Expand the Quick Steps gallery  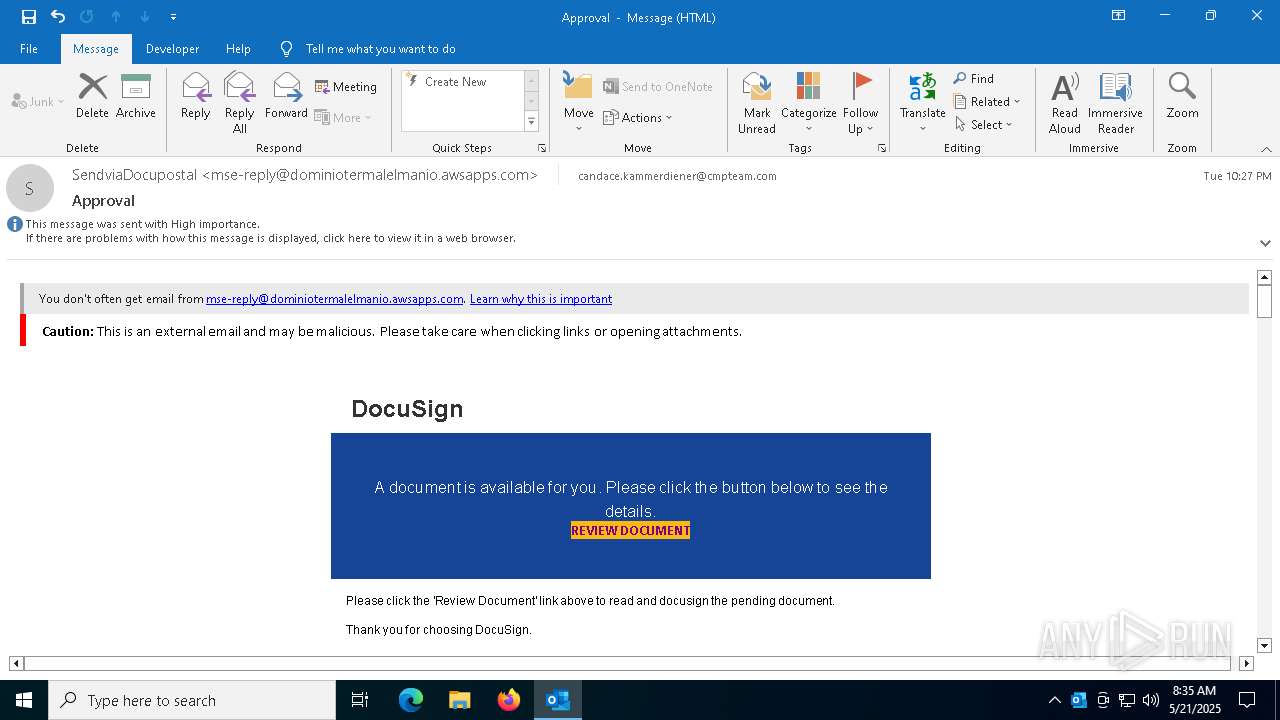[531, 122]
